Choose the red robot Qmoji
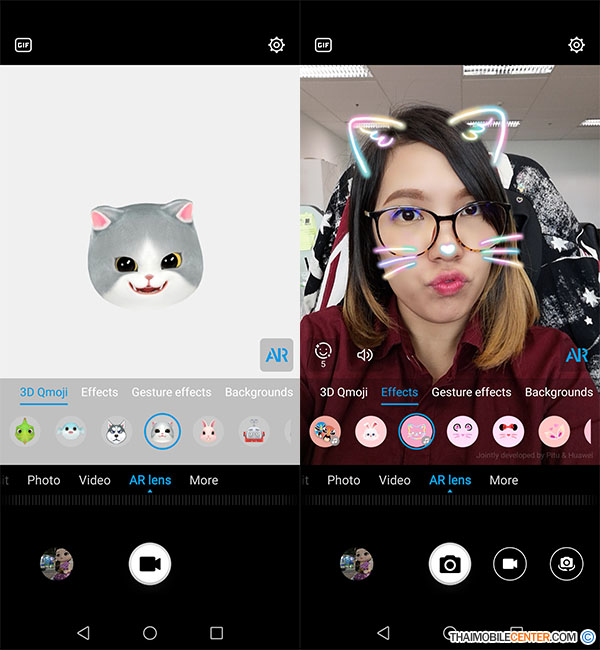 click(x=254, y=432)
